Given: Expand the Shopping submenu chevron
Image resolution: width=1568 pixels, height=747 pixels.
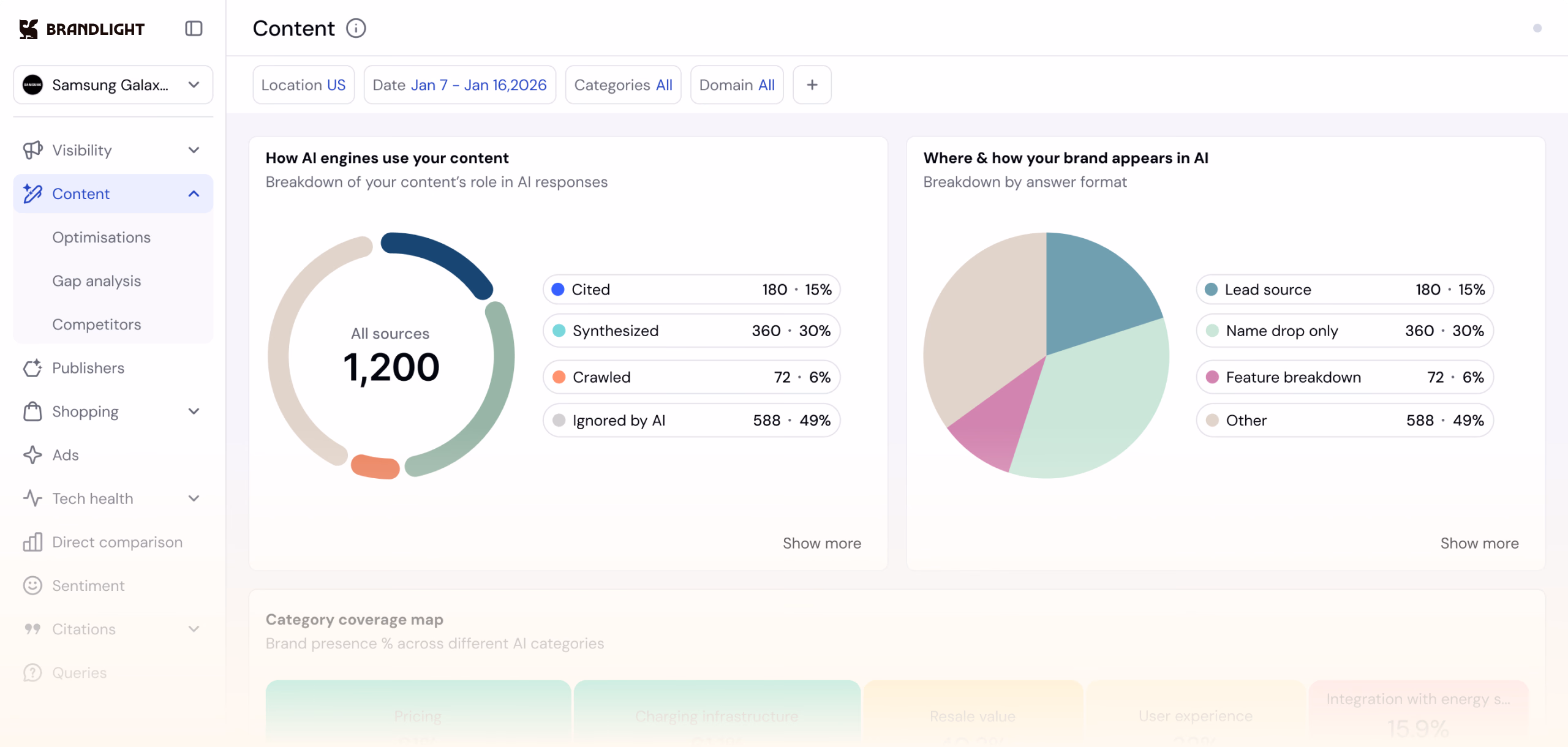Looking at the screenshot, I should click(194, 411).
